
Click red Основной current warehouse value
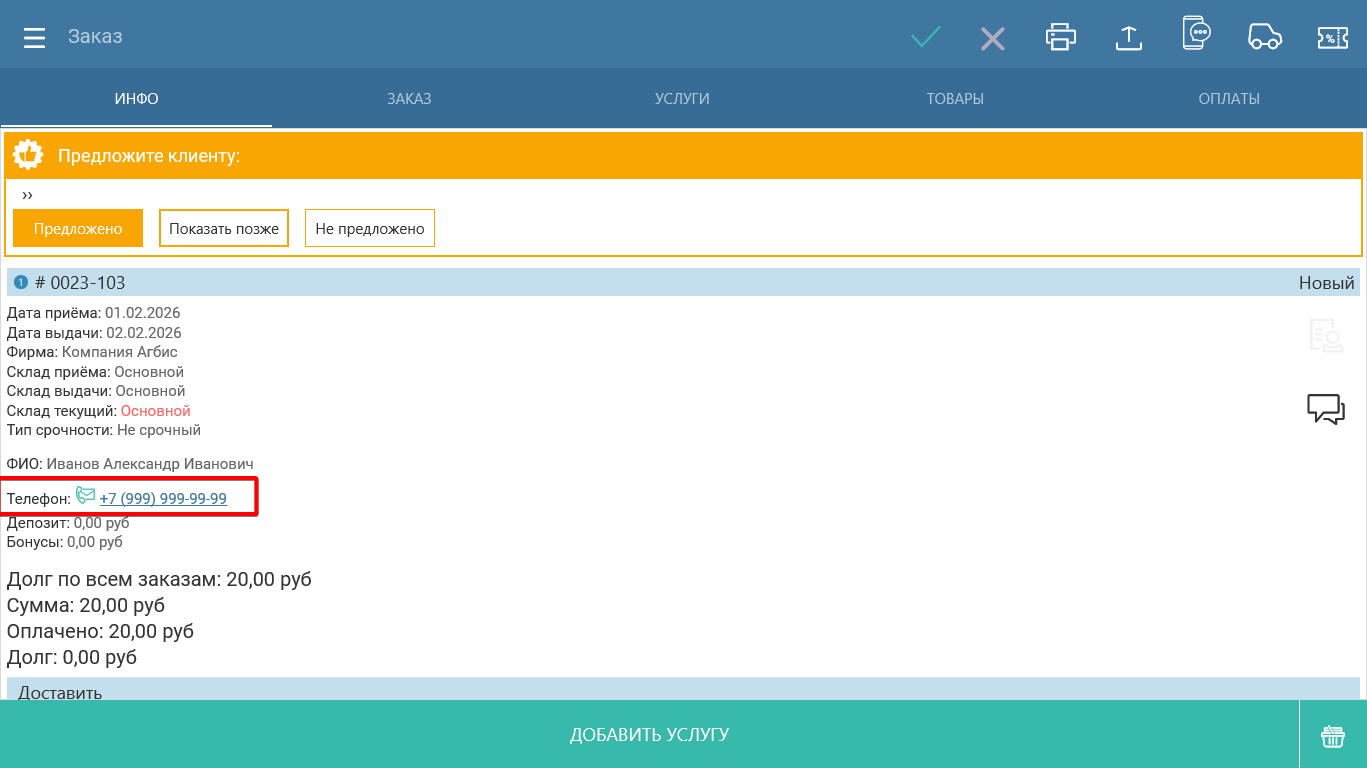(x=155, y=411)
